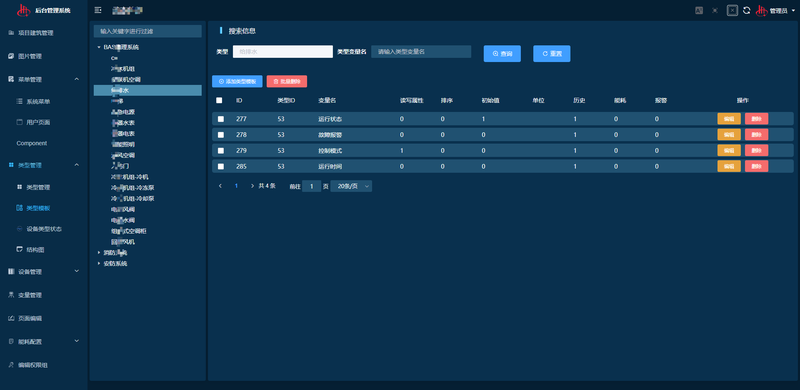Expand the tree node arrow above 安防系统
The width and height of the screenshot is (800, 390).
(x=98, y=252)
